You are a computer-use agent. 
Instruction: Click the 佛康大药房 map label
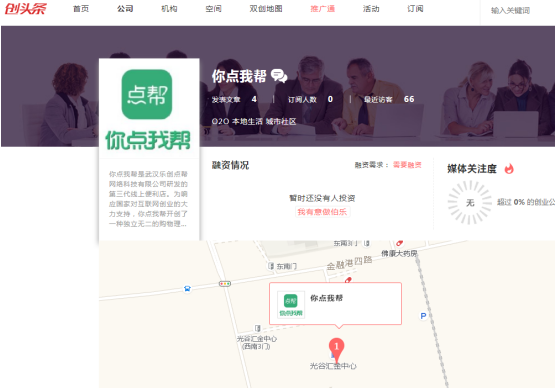pos(399,254)
